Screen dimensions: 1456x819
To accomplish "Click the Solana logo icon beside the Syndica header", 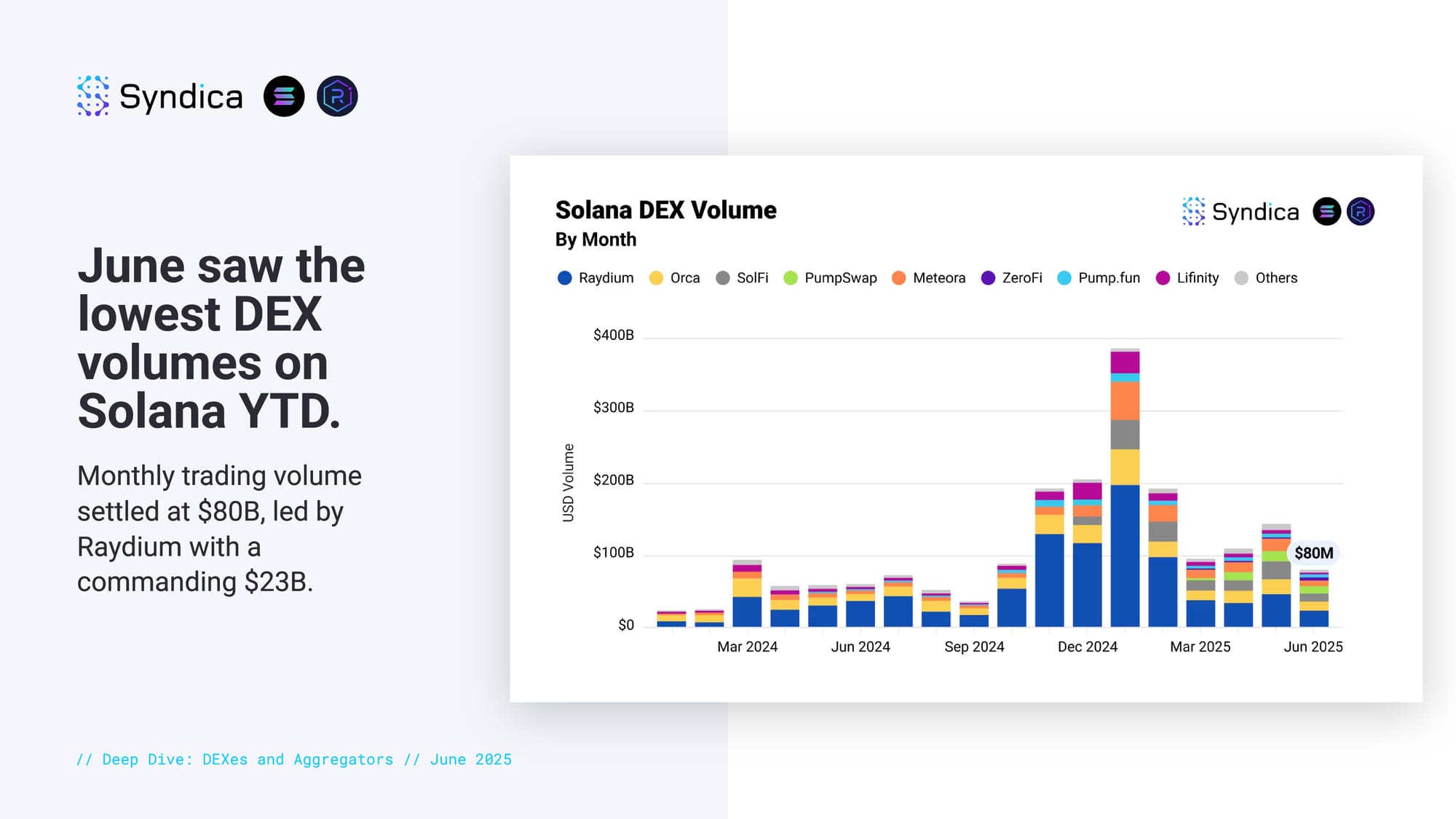I will pyautogui.click(x=284, y=96).
